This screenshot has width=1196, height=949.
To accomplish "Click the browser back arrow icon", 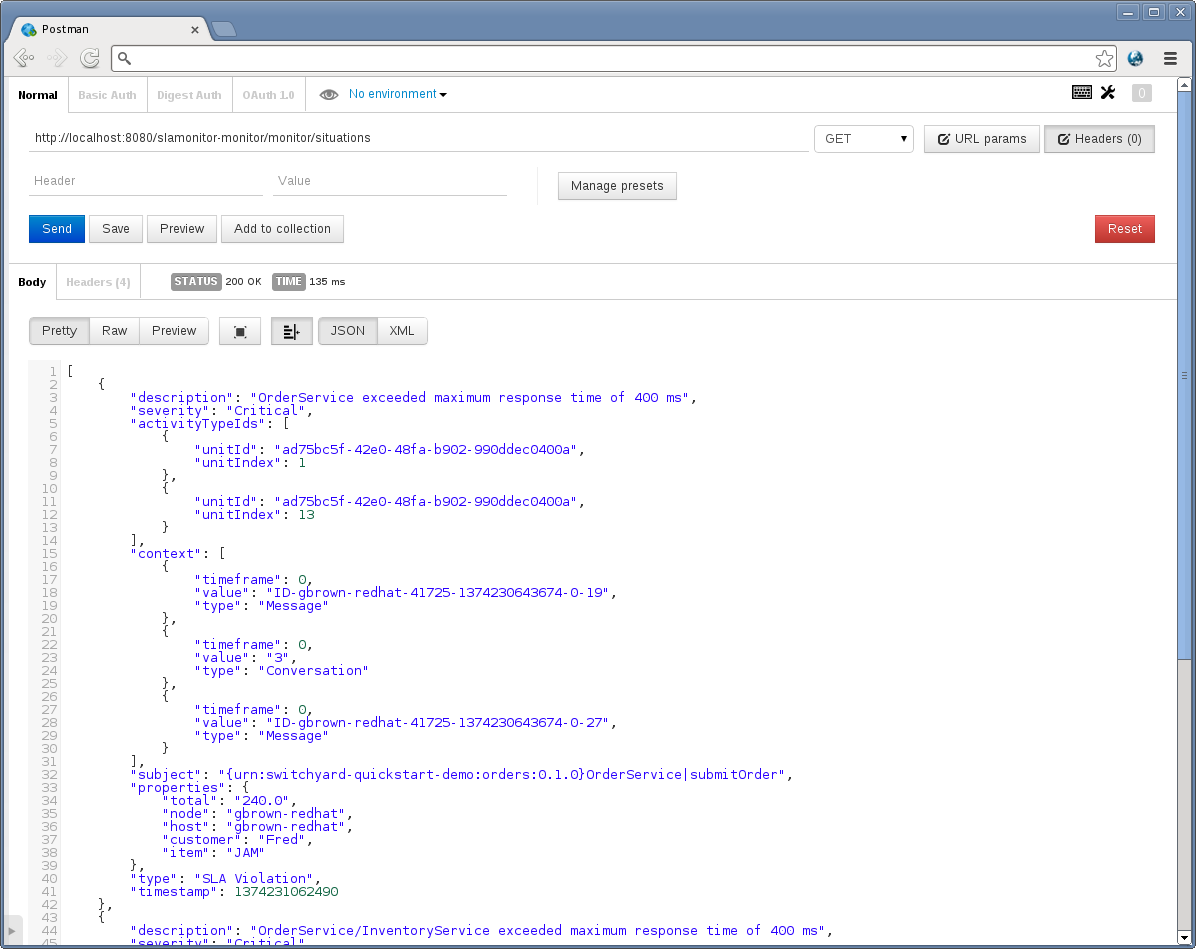I will pos(24,58).
